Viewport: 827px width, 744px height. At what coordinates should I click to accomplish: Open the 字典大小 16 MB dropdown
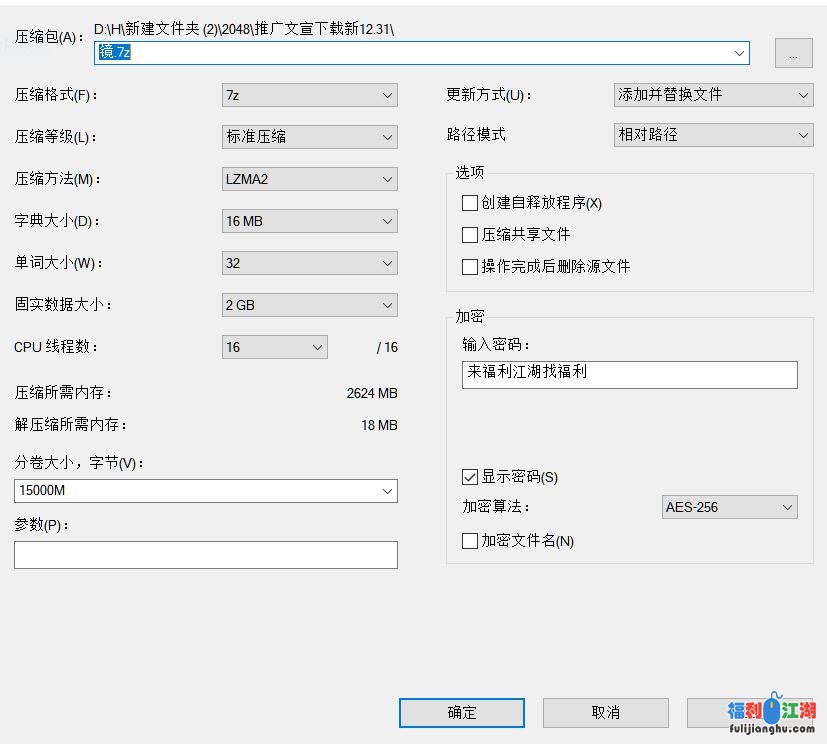click(x=309, y=221)
